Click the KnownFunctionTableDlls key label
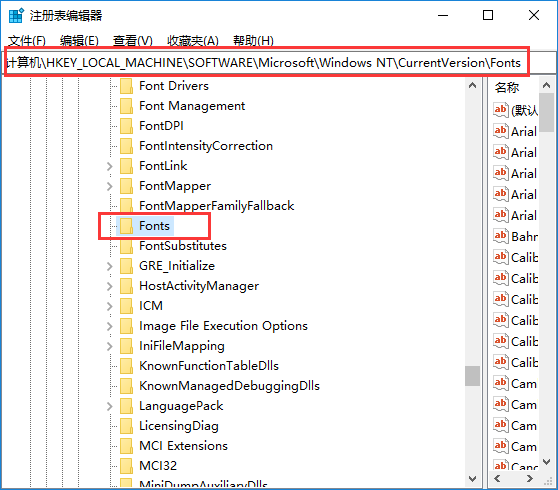This screenshot has width=558, height=490. pyautogui.click(x=209, y=366)
